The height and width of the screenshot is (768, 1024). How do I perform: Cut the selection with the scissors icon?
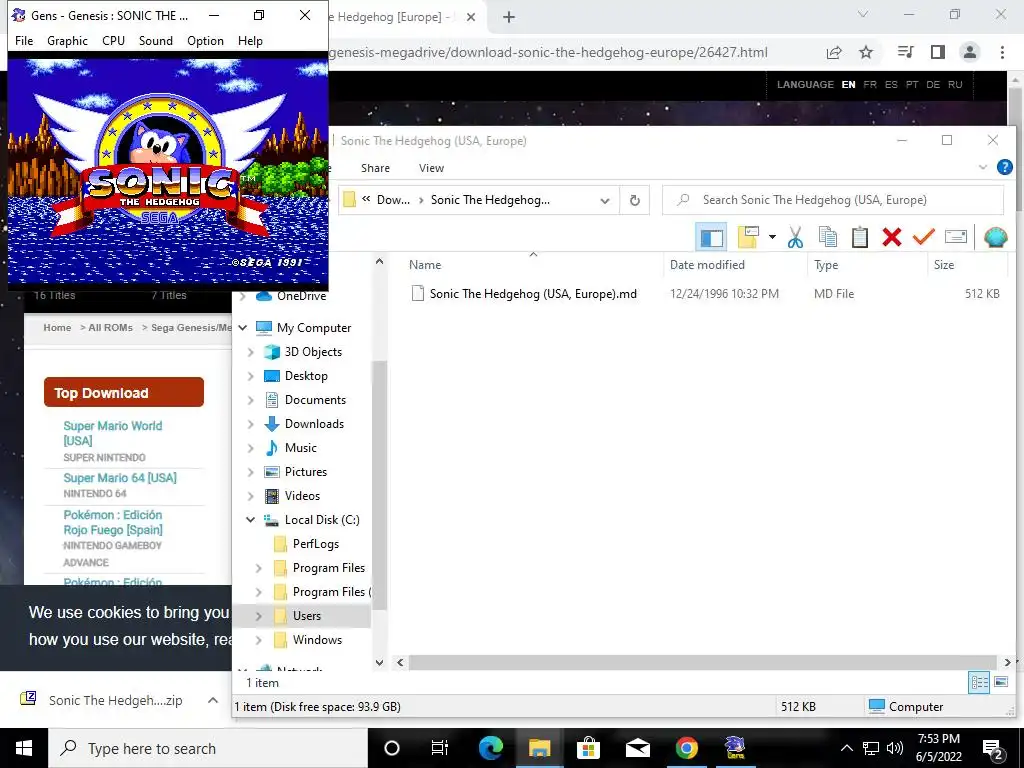click(x=795, y=237)
